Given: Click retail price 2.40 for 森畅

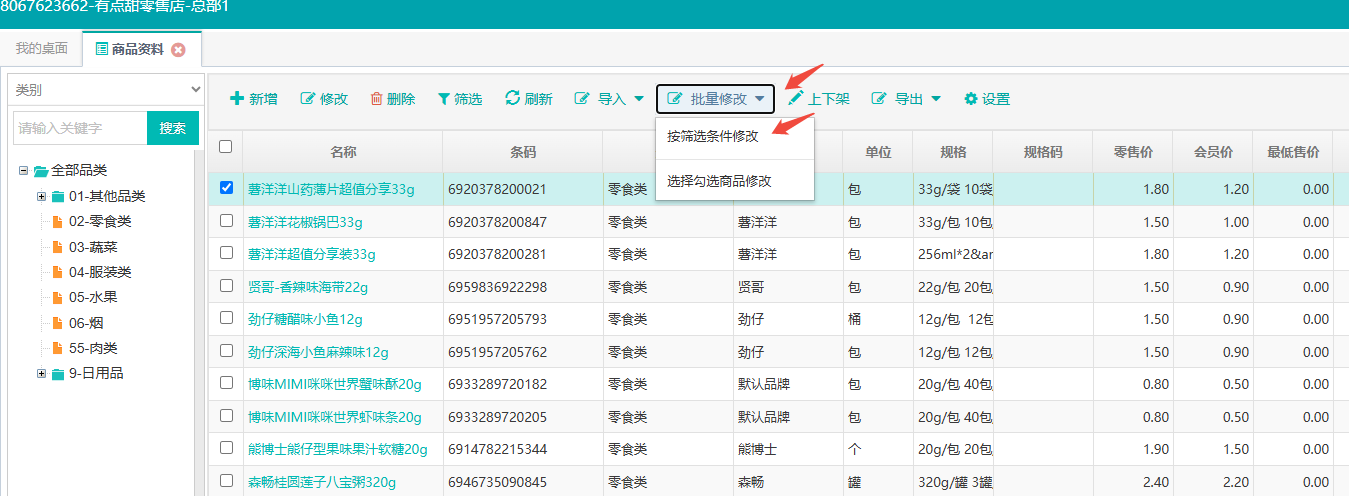Looking at the screenshot, I should (x=1134, y=483).
